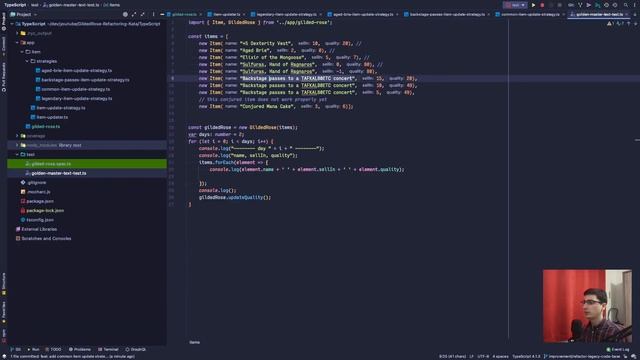This screenshot has width=640, height=360.
Task: Run the test configuration with the green play button
Action: coord(533,5)
